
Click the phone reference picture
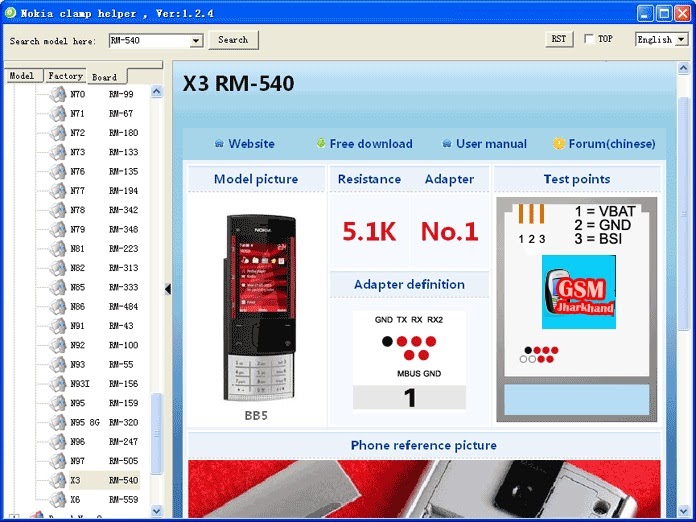(x=424, y=488)
